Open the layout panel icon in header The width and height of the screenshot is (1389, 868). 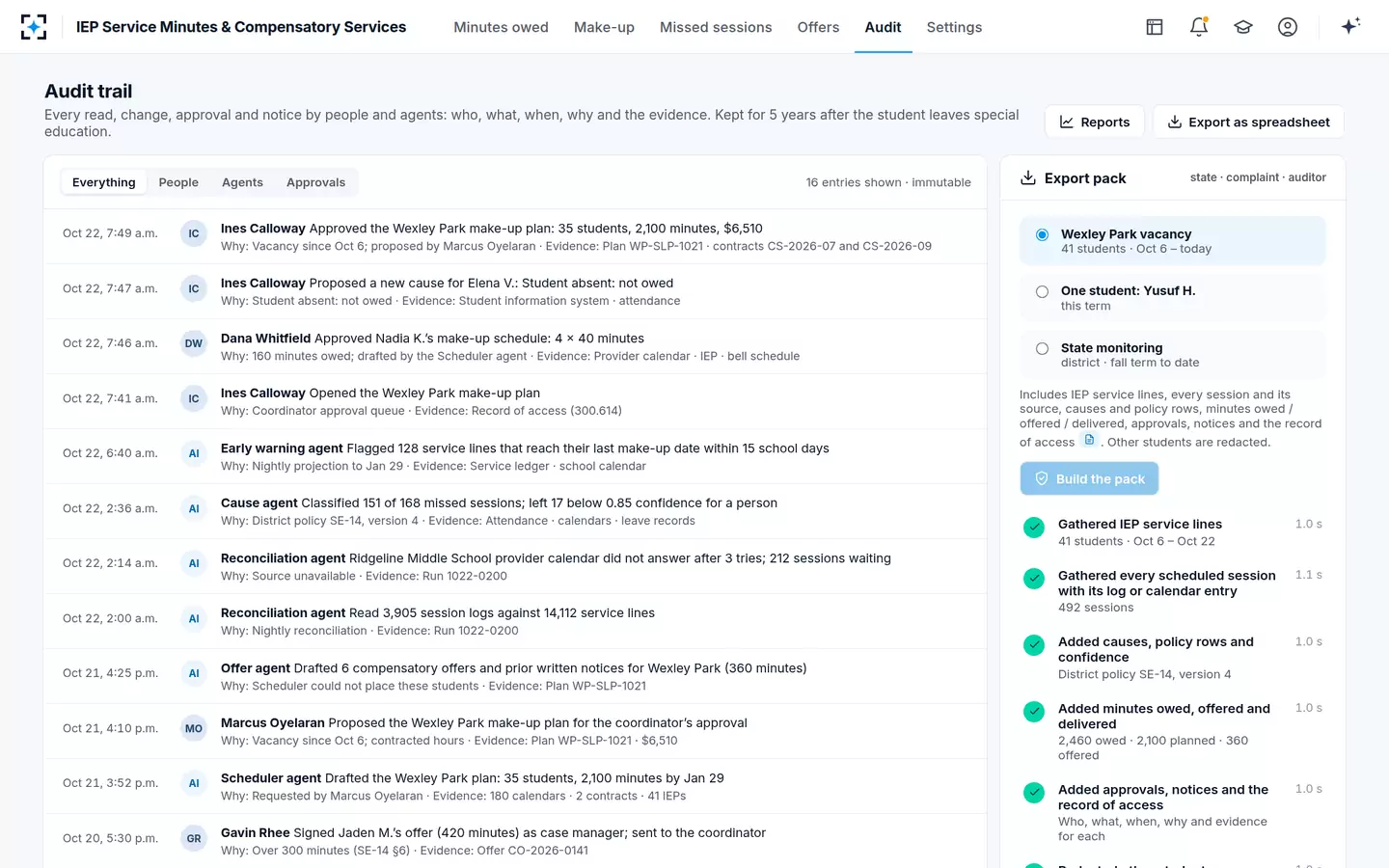[1155, 27]
